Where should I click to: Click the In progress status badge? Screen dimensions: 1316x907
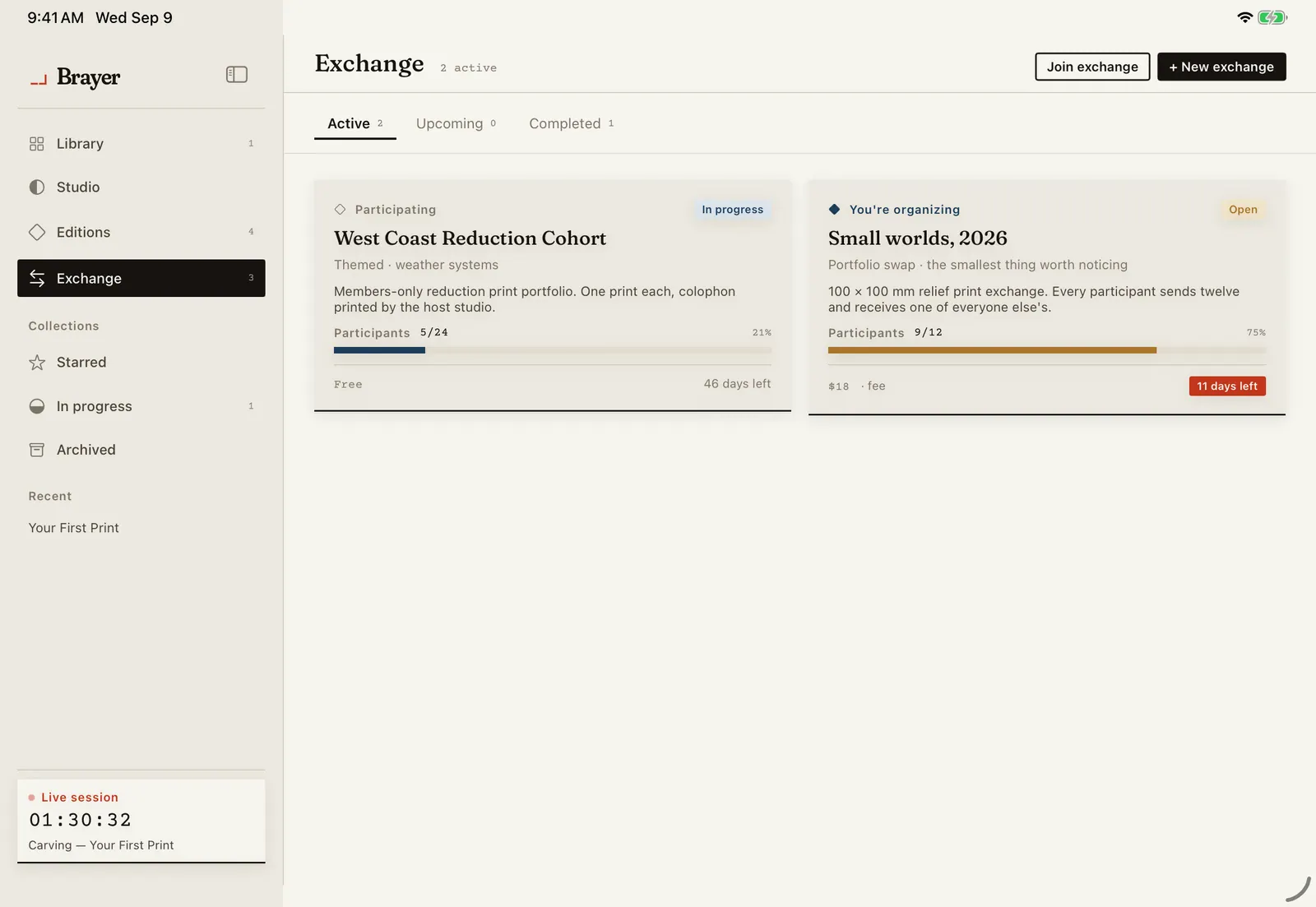pos(733,210)
